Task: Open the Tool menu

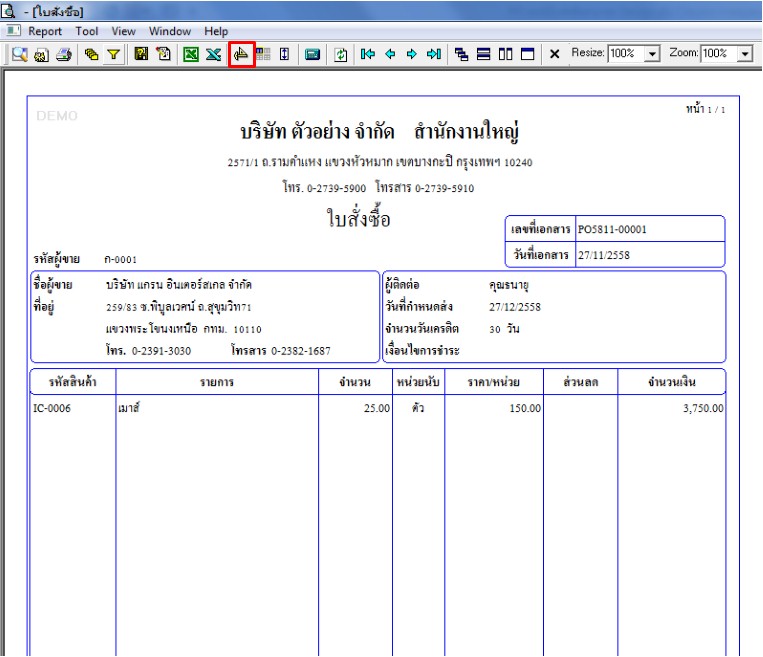Action: pos(87,32)
